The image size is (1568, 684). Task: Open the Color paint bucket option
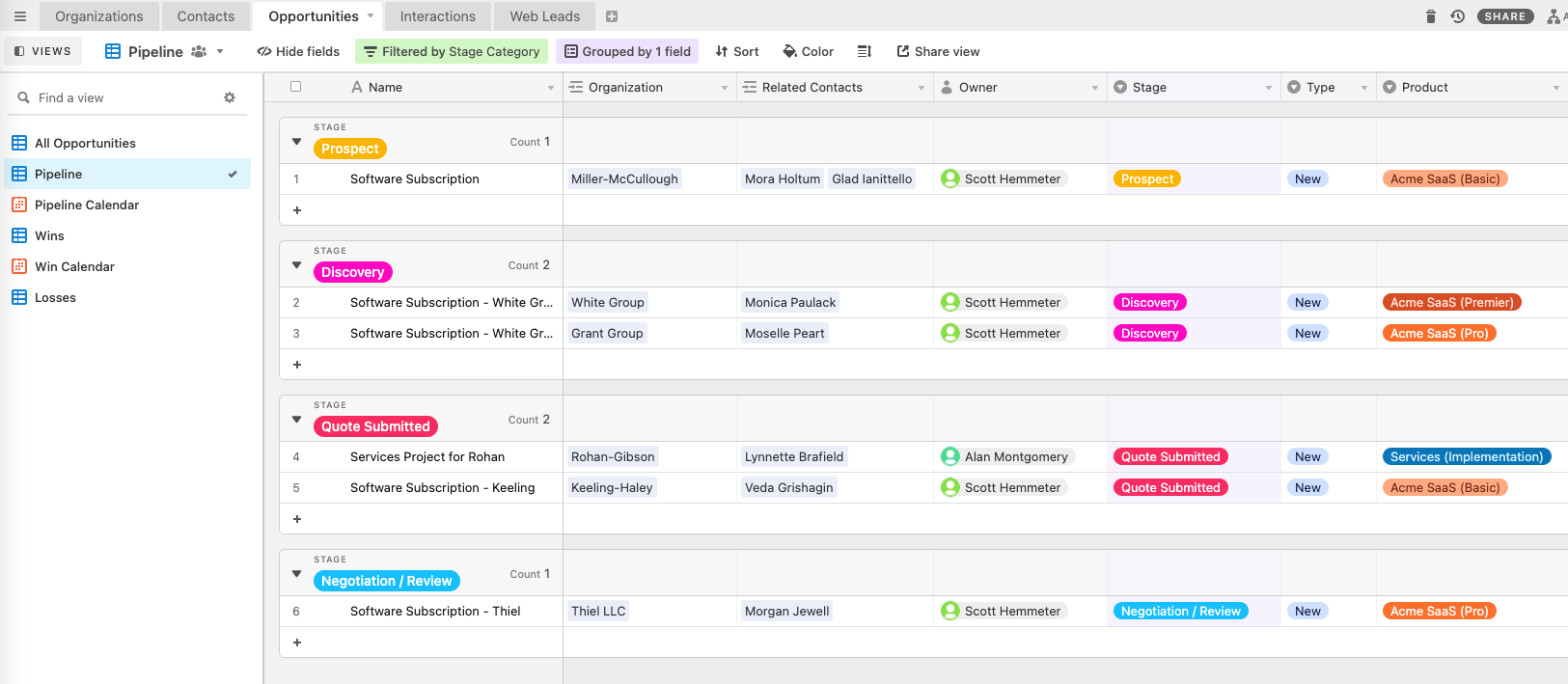(808, 51)
